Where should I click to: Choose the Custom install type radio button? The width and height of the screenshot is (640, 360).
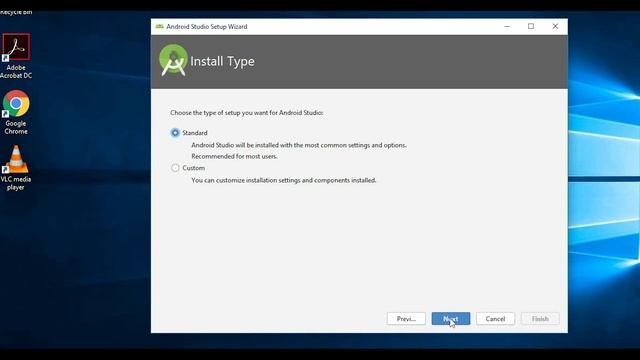[x=175, y=168]
